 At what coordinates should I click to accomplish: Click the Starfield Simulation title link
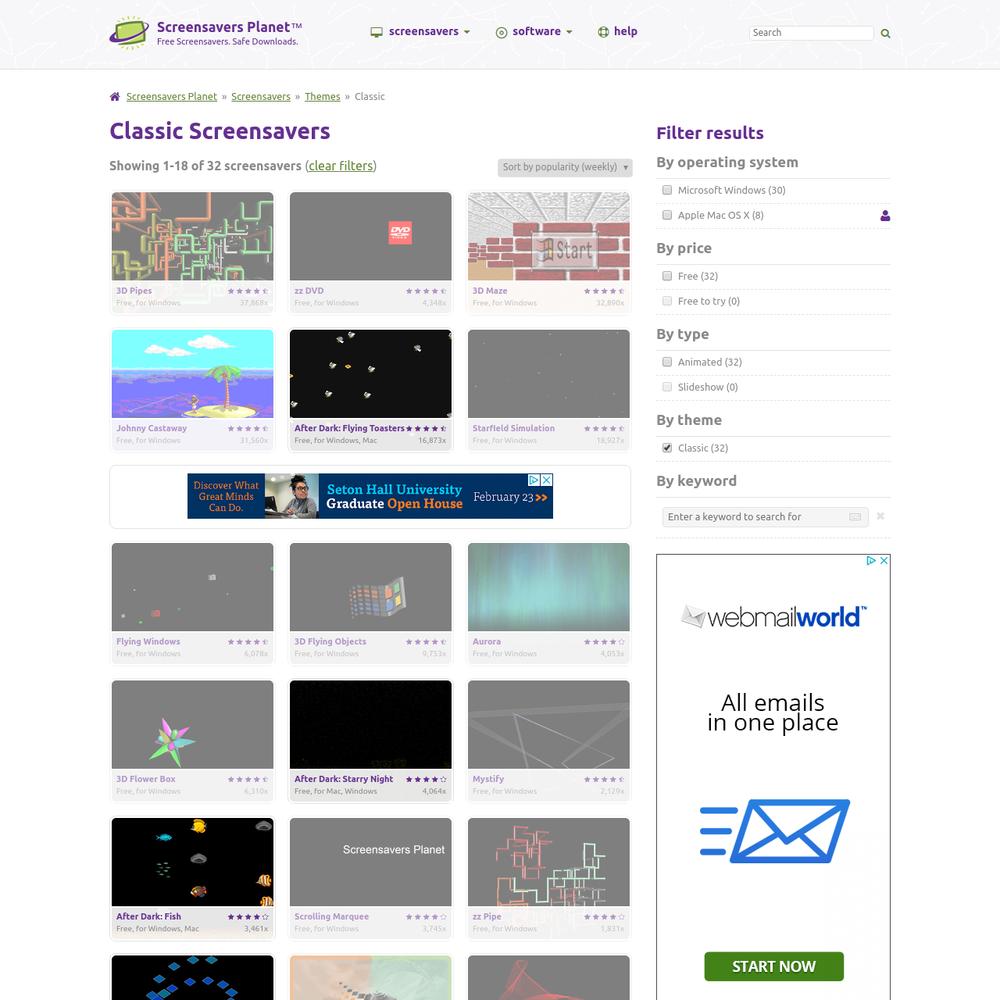point(513,429)
